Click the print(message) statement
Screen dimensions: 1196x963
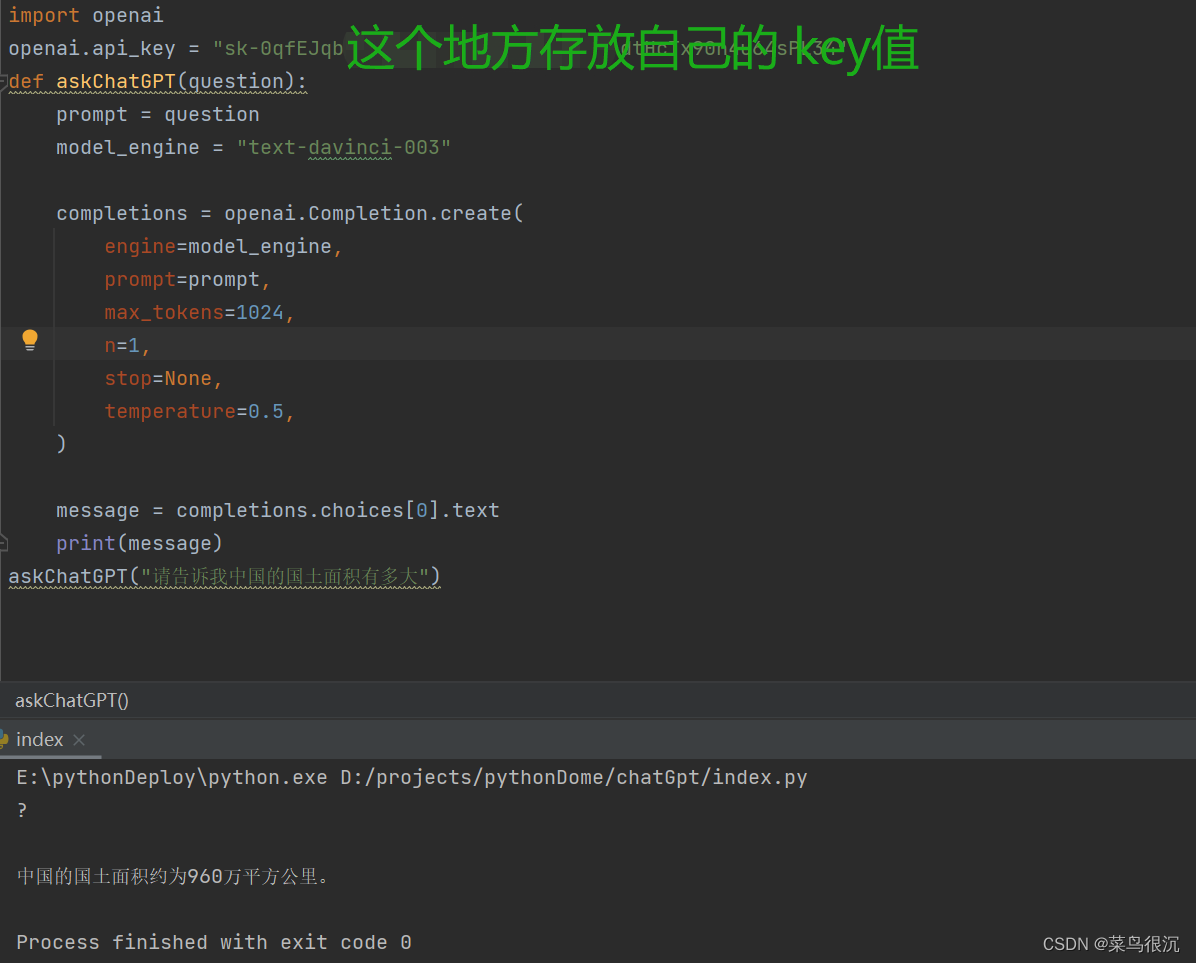point(139,544)
